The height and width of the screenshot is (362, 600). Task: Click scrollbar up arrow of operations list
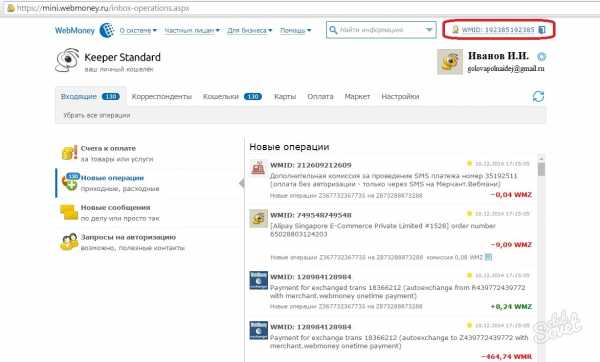click(x=541, y=157)
